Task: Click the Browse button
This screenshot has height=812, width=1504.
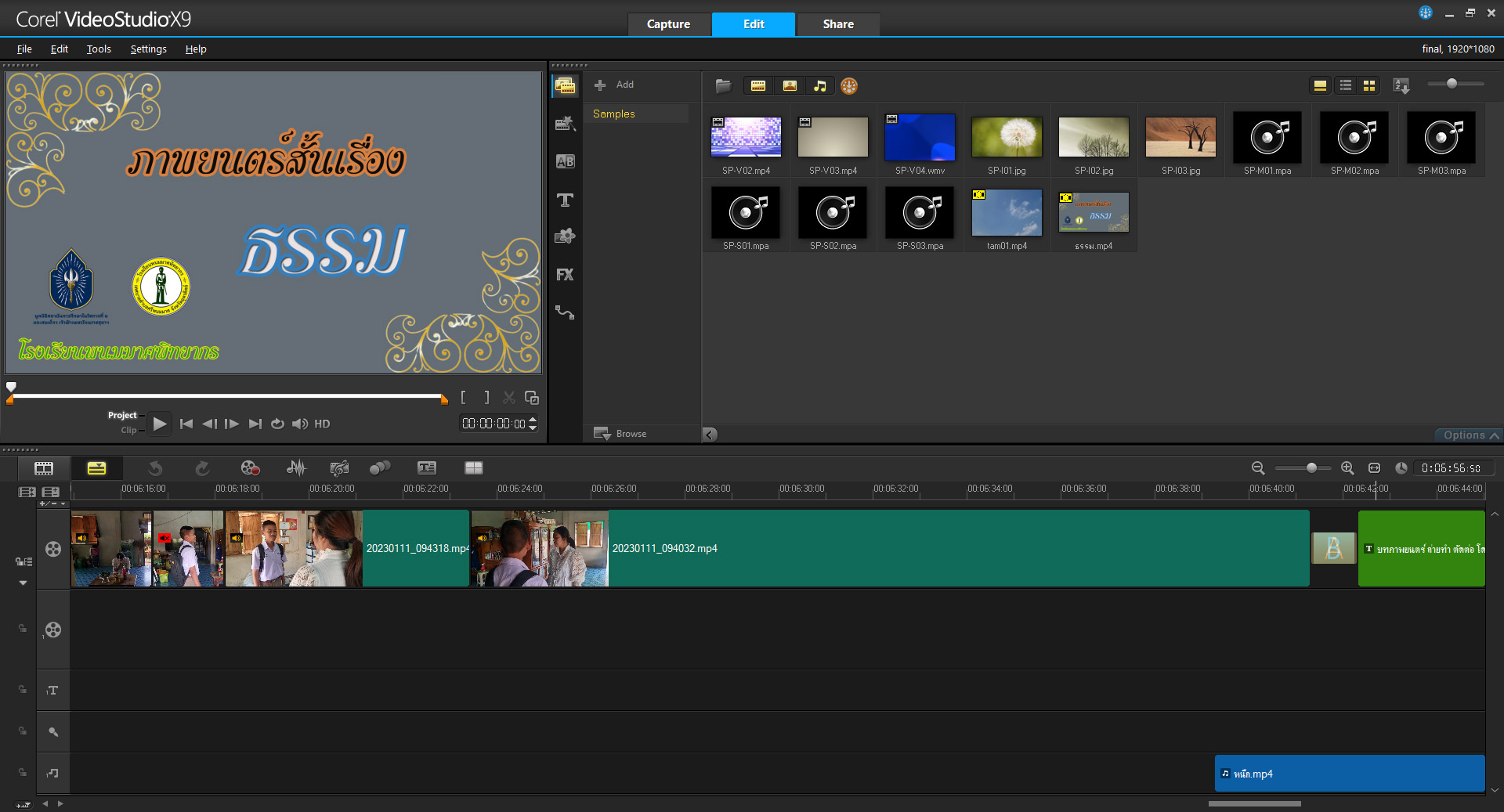Action: pyautogui.click(x=621, y=434)
